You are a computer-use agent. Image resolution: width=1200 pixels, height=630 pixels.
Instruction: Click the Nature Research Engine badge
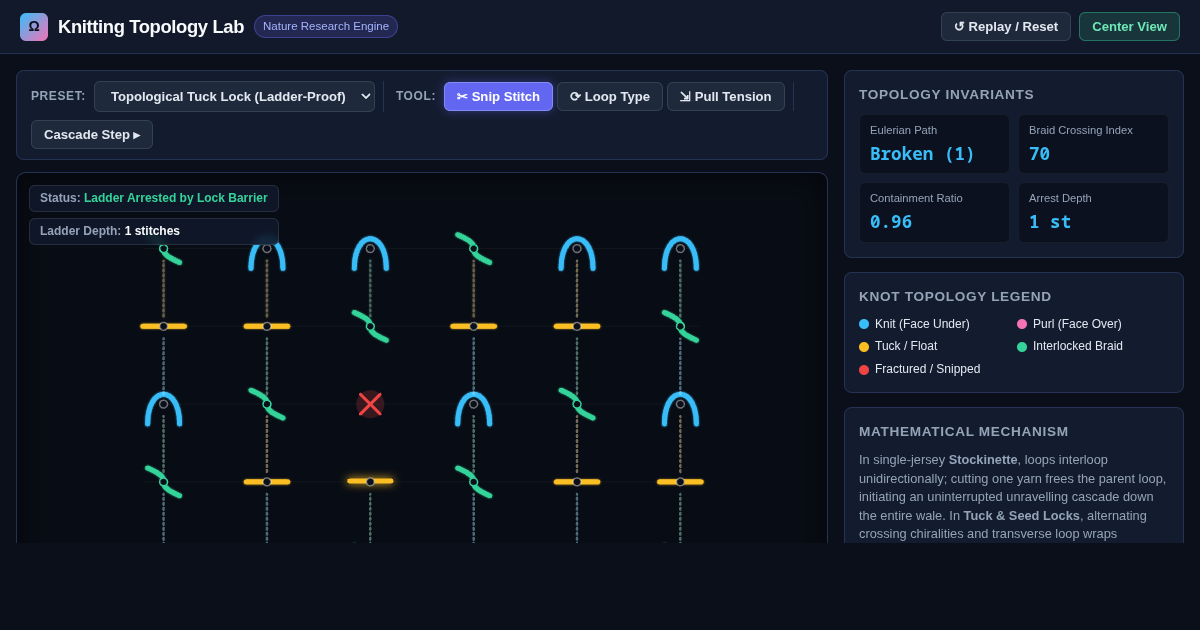click(326, 26)
